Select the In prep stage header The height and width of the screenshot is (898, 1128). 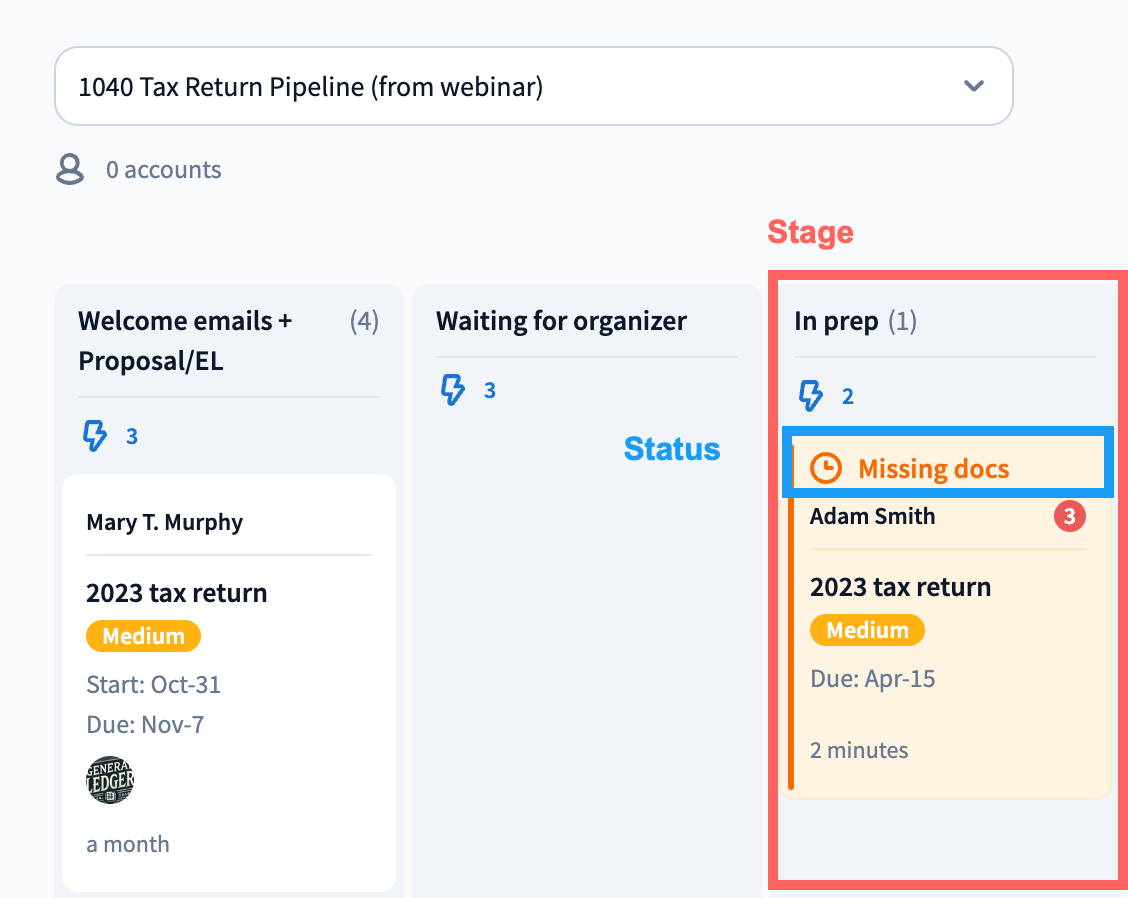pyautogui.click(x=836, y=321)
